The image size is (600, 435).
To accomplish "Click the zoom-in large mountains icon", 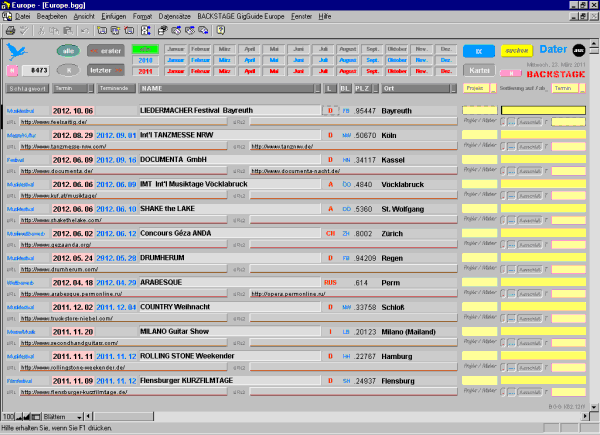I will click(27, 416).
